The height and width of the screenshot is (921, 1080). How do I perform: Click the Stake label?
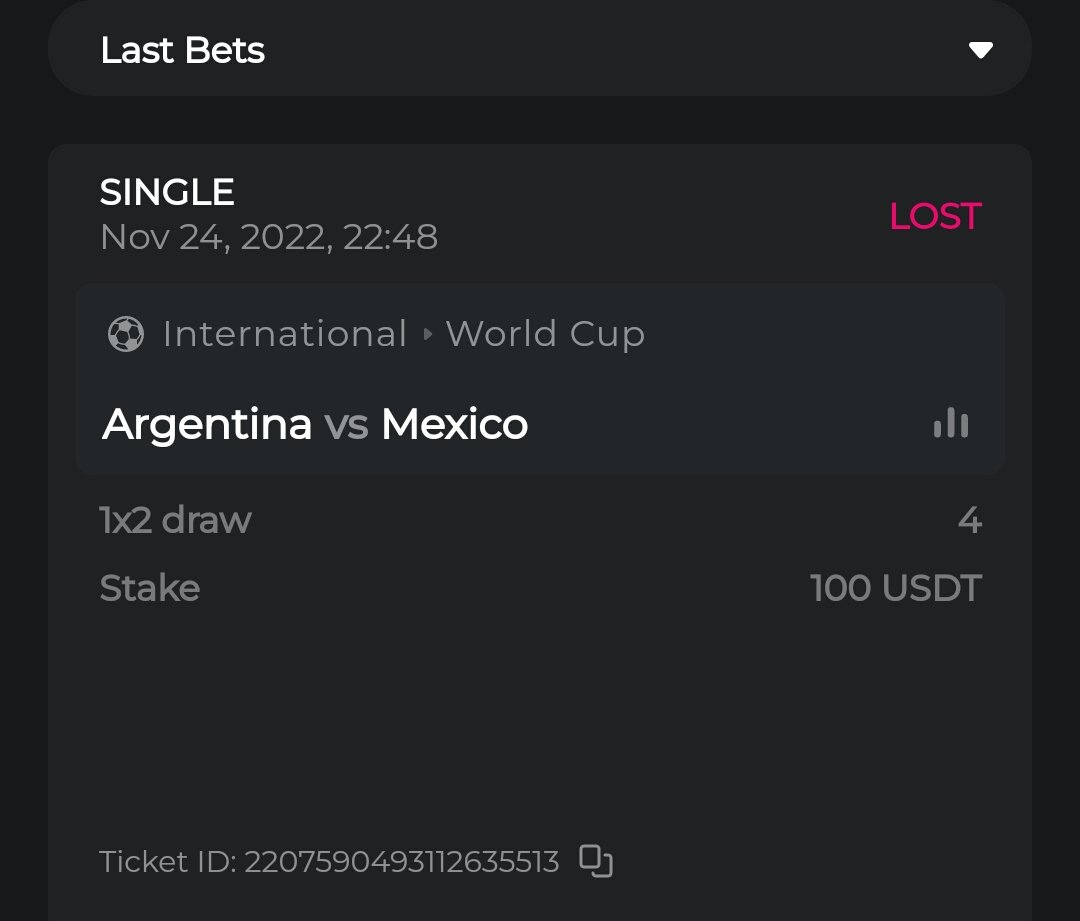[x=150, y=588]
